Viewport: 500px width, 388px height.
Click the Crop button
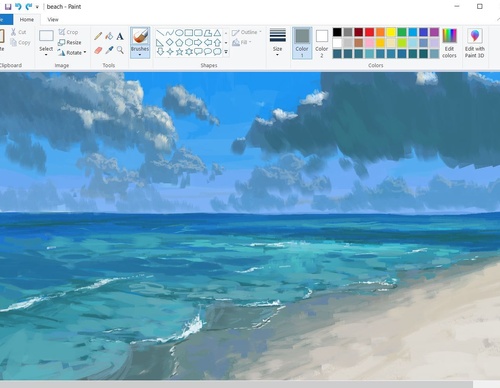tap(68, 32)
